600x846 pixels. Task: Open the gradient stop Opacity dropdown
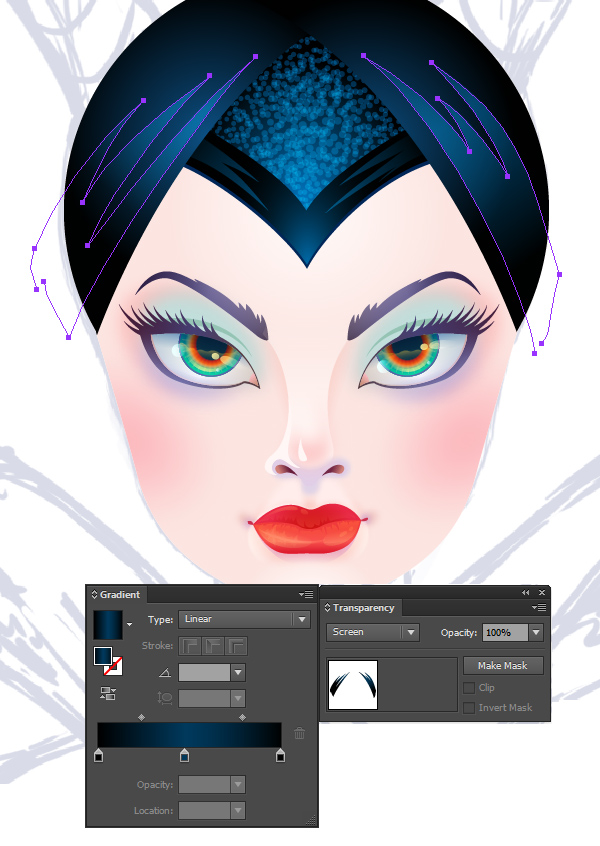238,784
